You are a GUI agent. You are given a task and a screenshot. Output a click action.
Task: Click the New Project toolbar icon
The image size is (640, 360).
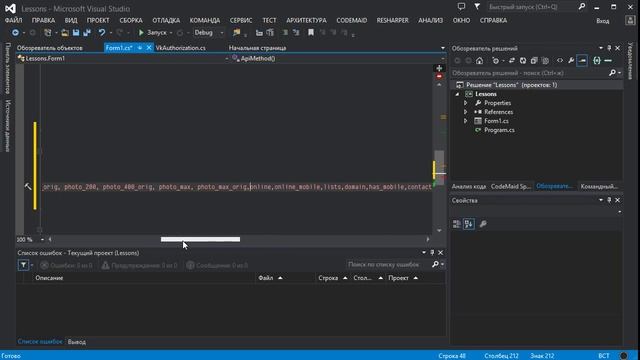coord(48,33)
